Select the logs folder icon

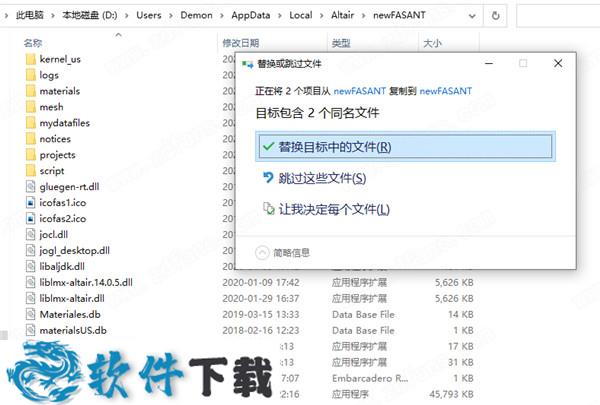coord(31,75)
